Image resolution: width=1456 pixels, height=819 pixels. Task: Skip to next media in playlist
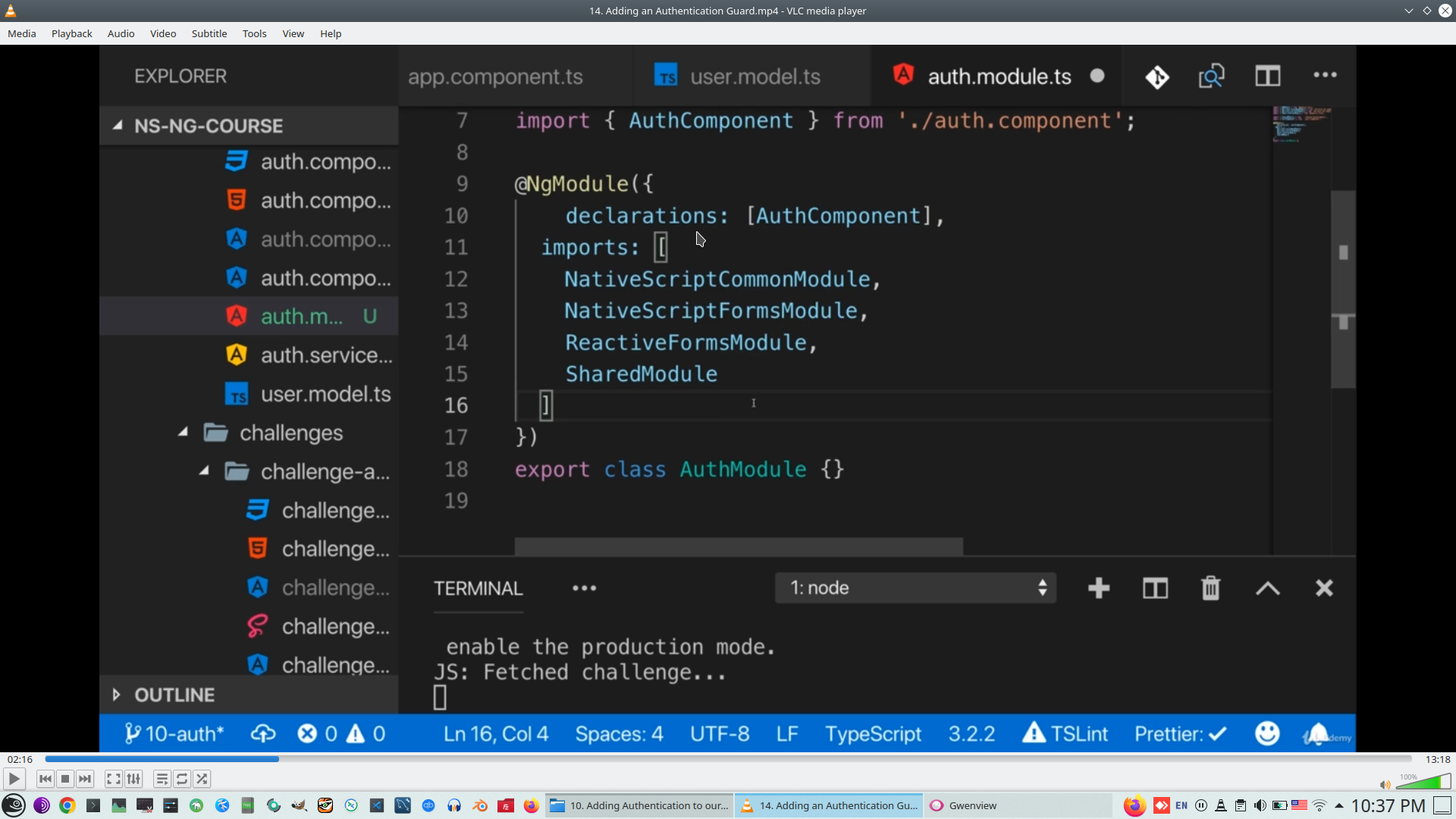point(85,779)
